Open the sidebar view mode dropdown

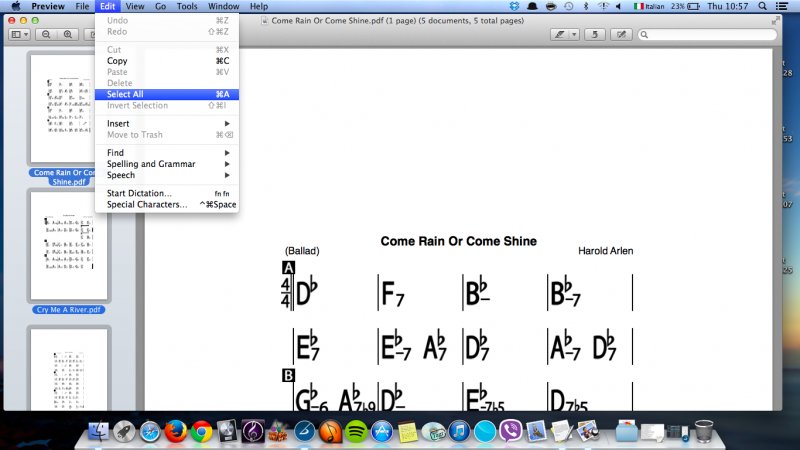19,34
